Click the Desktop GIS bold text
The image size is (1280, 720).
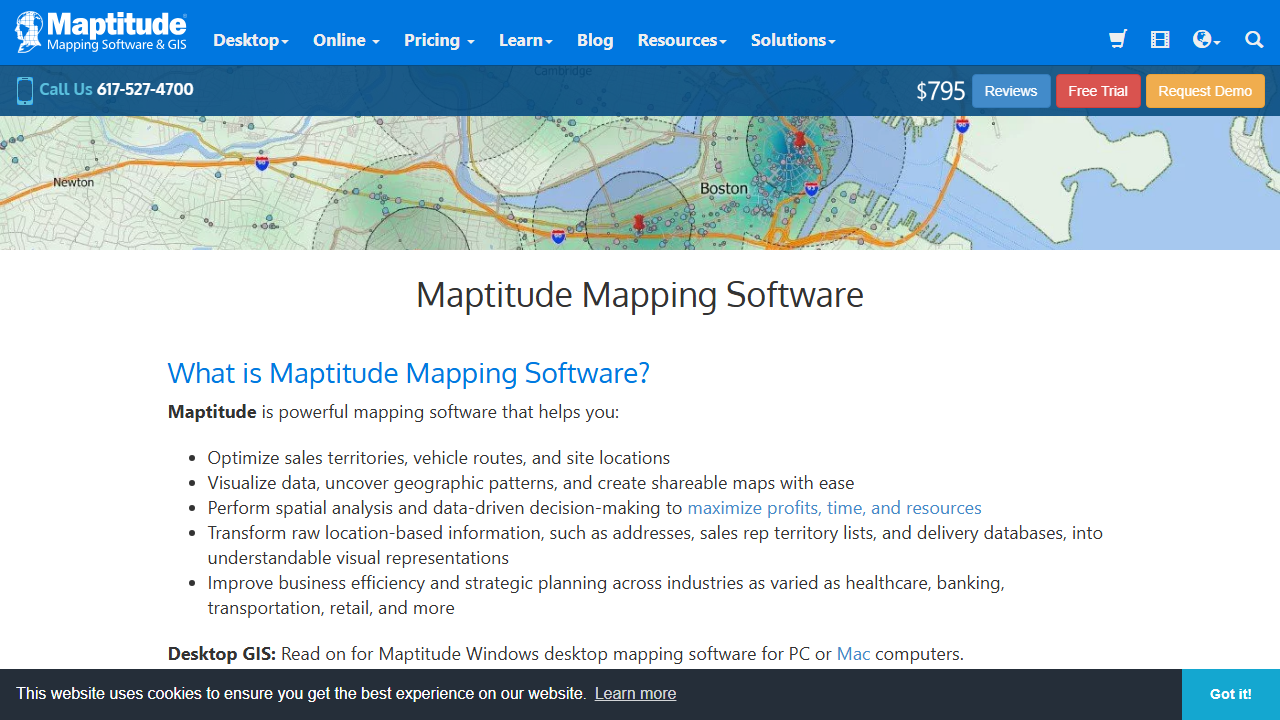(x=222, y=654)
